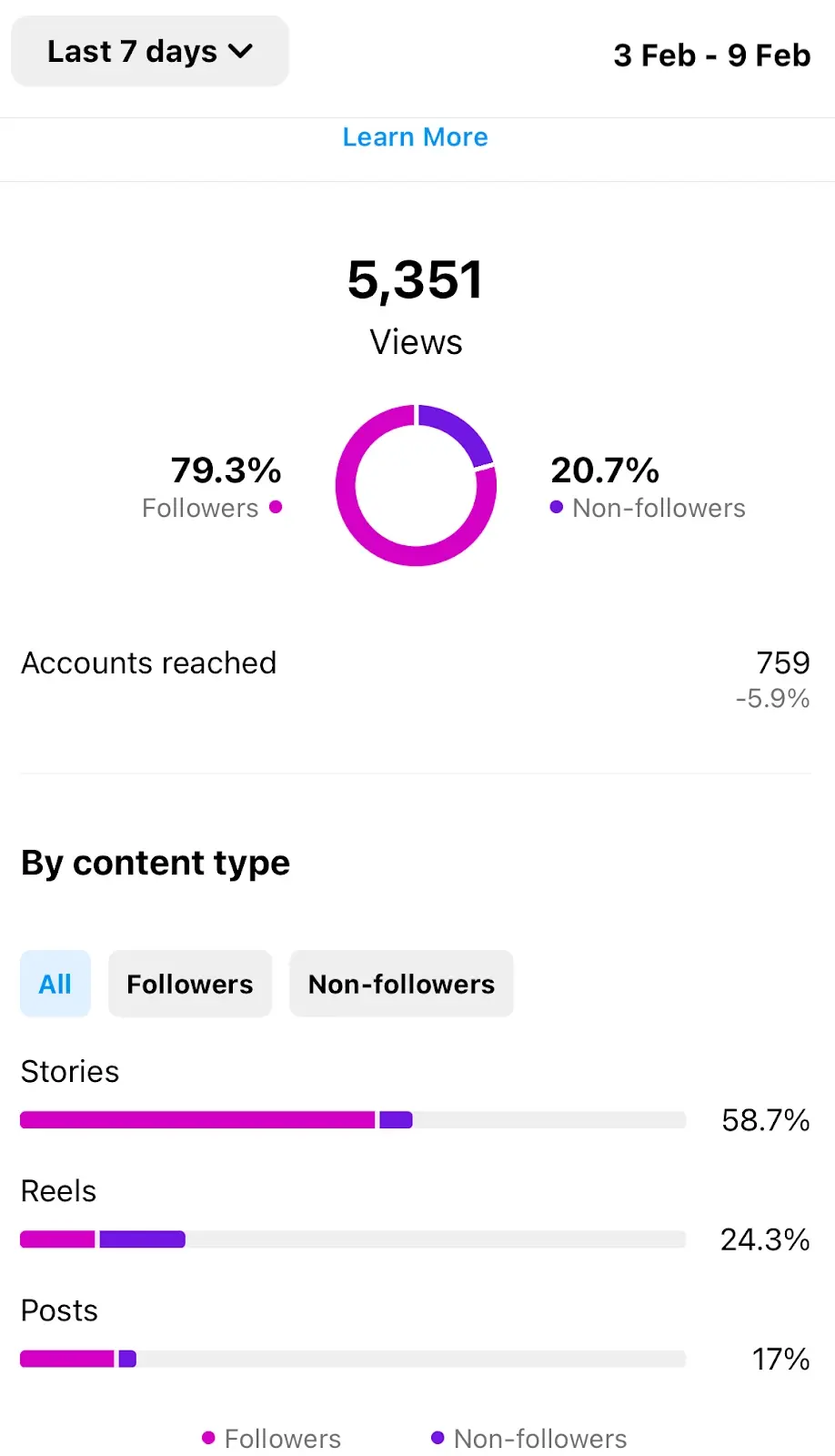Image resolution: width=835 pixels, height=1456 pixels.
Task: Click the 3 Feb - 9 Feb date range
Action: [x=712, y=55]
